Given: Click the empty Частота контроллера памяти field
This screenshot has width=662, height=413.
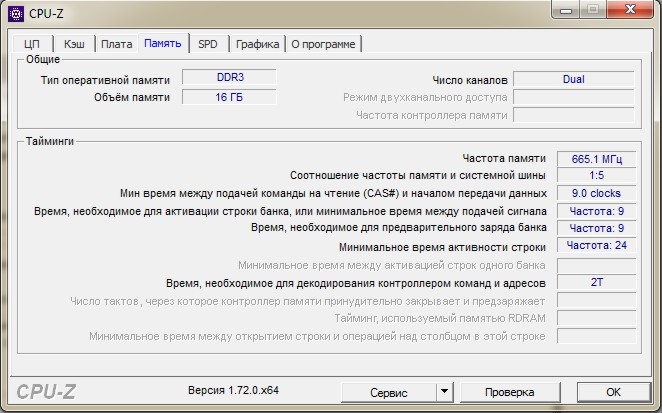Looking at the screenshot, I should pos(574,115).
